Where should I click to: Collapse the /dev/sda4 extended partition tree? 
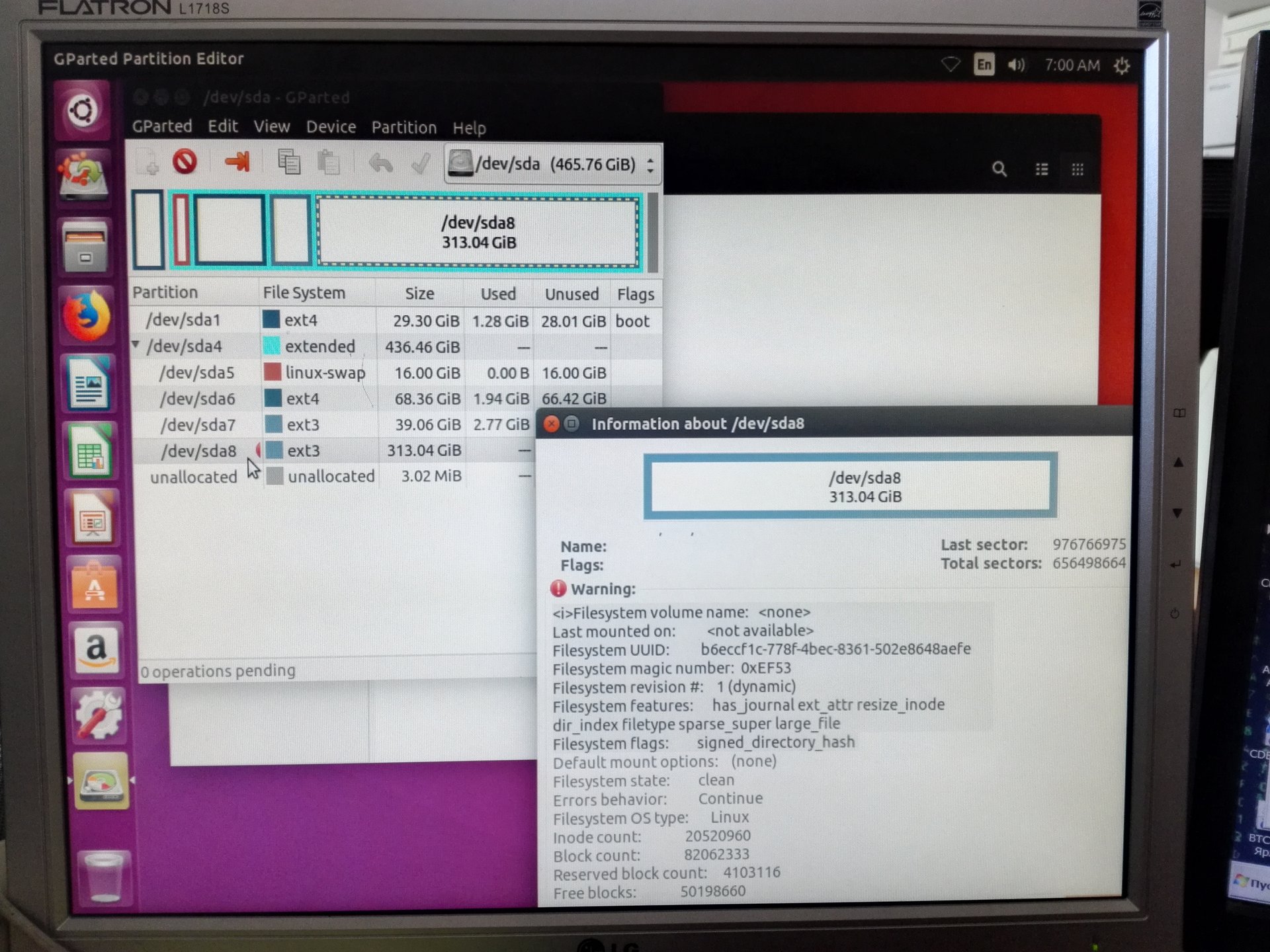136,345
